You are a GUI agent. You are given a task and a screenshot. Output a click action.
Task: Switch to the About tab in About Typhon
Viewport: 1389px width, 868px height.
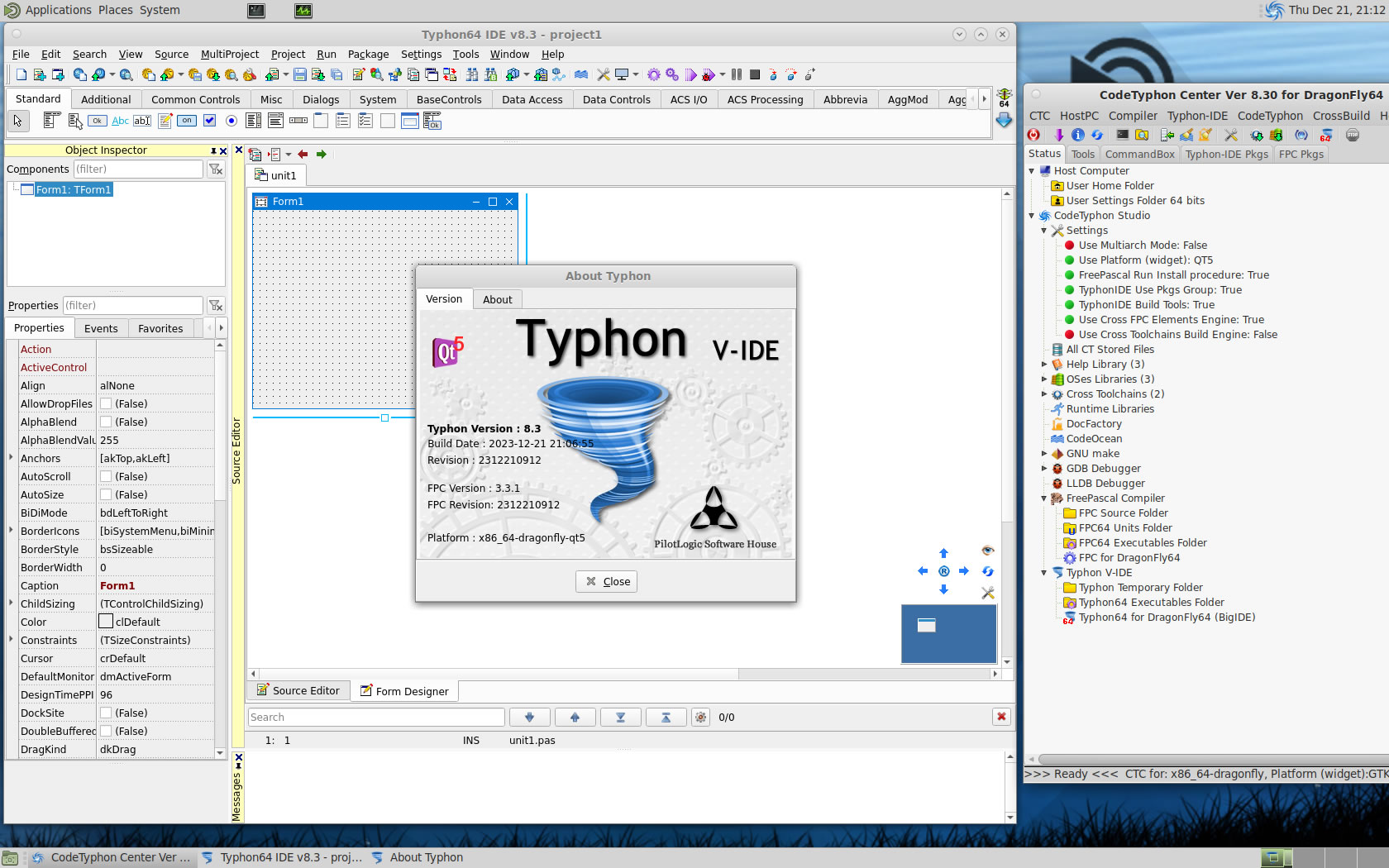point(498,300)
